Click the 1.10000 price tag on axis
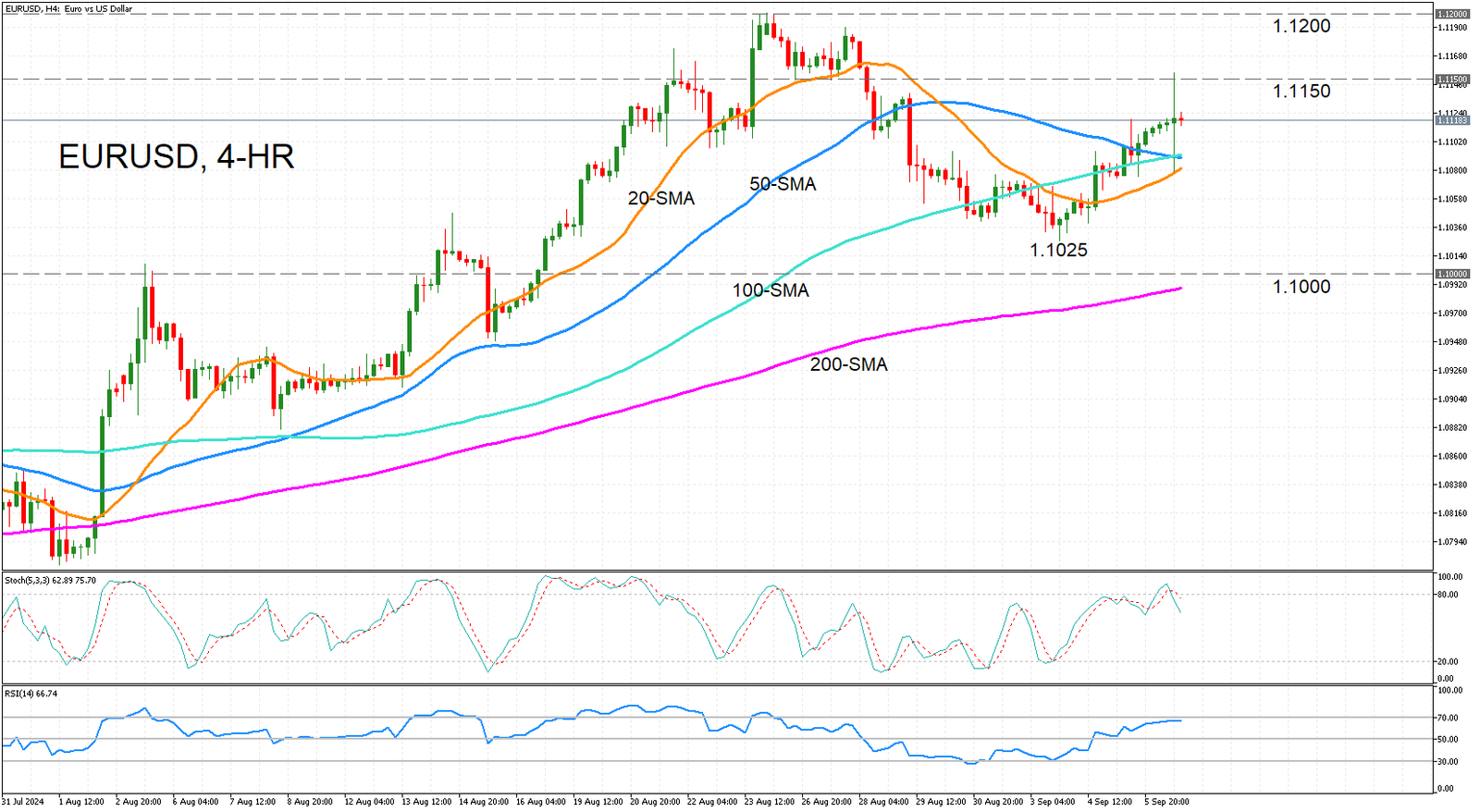This screenshot has width=1480, height=812. (x=1452, y=274)
